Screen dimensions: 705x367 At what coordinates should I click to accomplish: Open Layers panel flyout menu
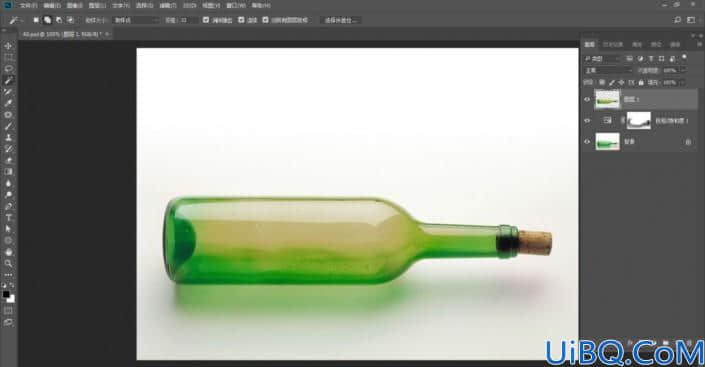[x=699, y=44]
